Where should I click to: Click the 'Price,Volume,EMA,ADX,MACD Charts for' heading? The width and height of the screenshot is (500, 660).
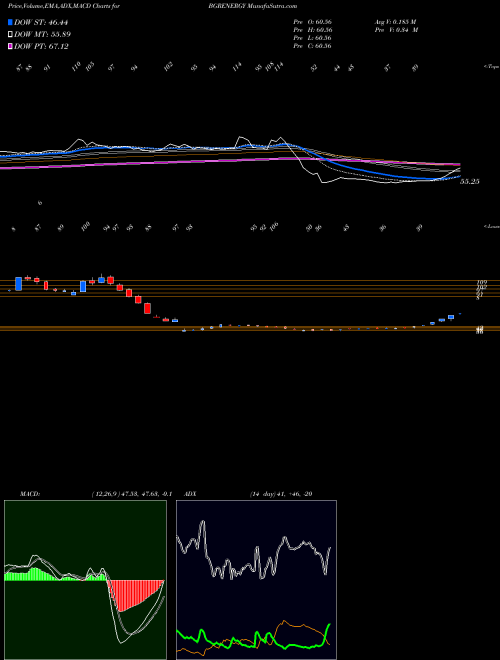click(64, 6)
